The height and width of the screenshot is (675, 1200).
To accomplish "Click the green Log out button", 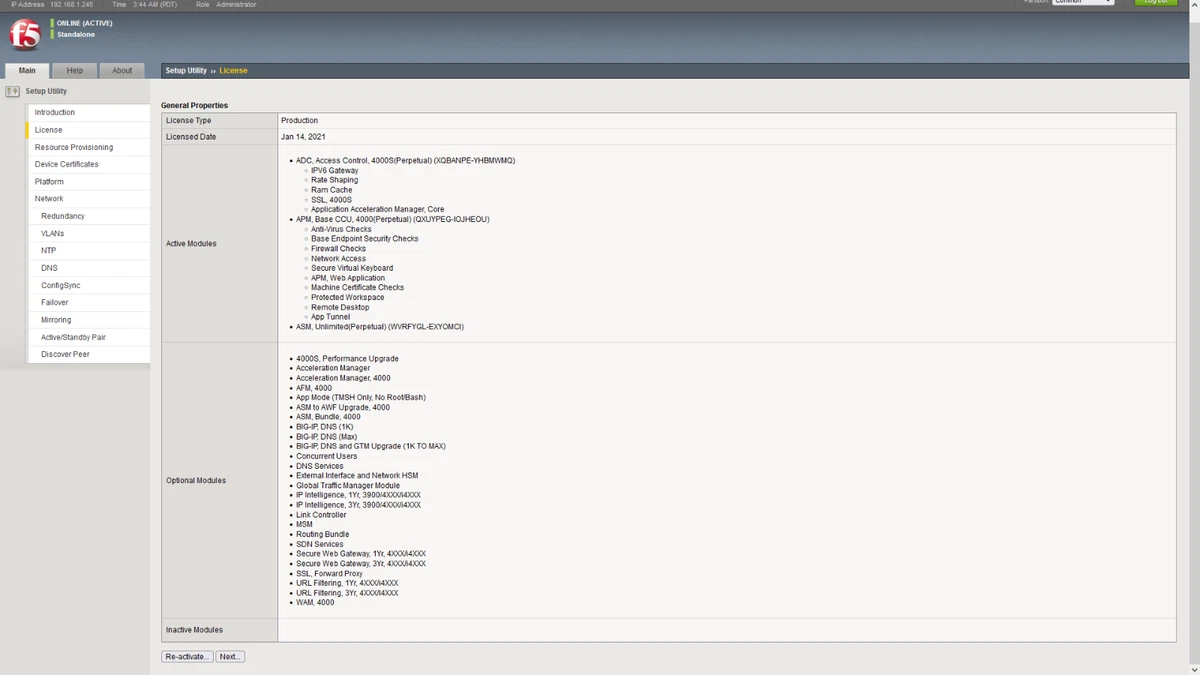I will [1155, 3].
